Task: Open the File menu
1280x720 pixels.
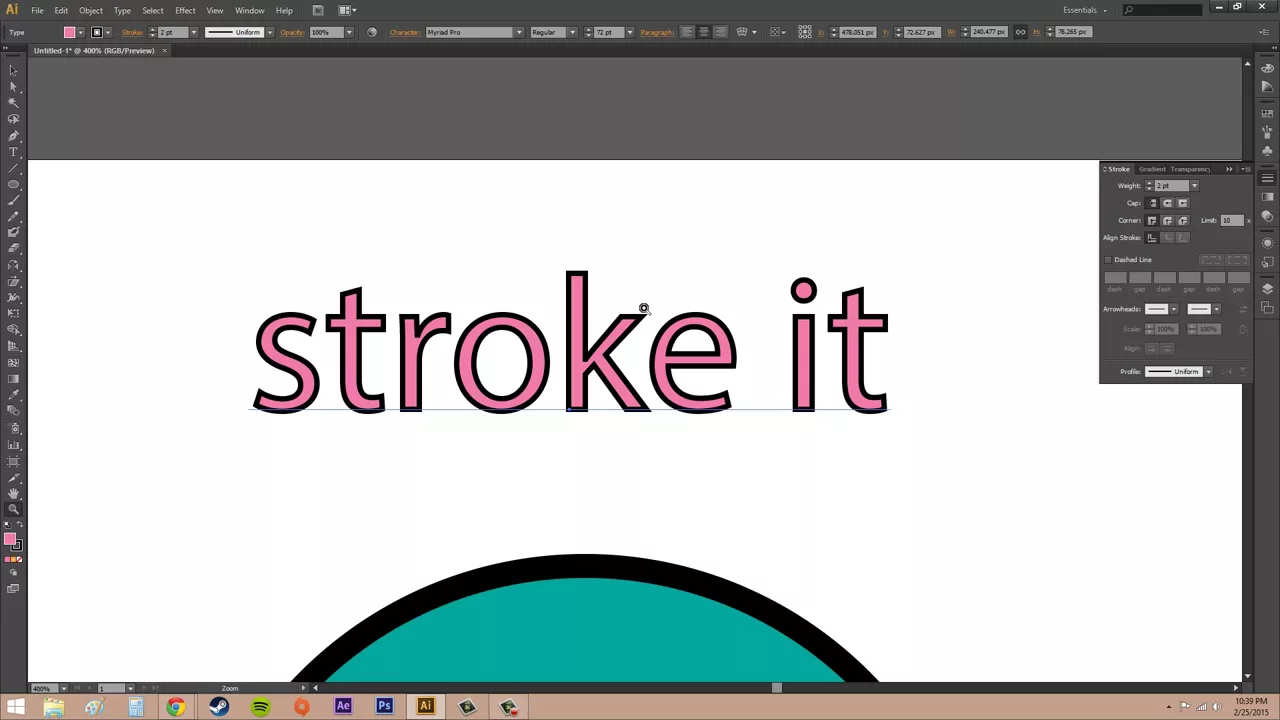Action: coord(37,10)
